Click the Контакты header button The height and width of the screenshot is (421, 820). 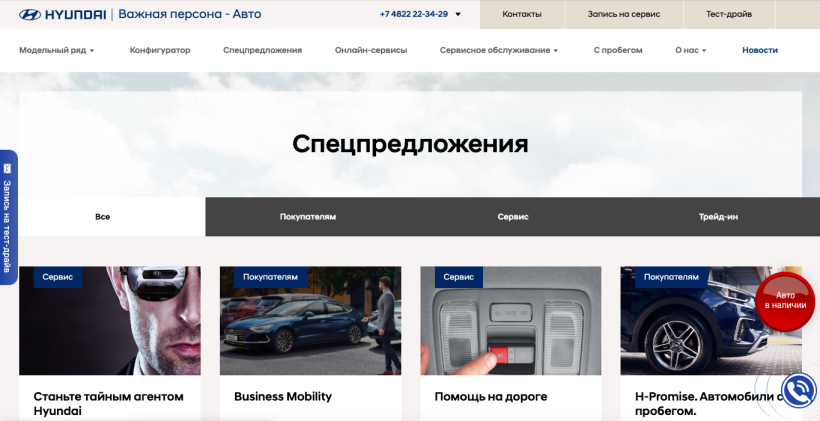click(522, 14)
